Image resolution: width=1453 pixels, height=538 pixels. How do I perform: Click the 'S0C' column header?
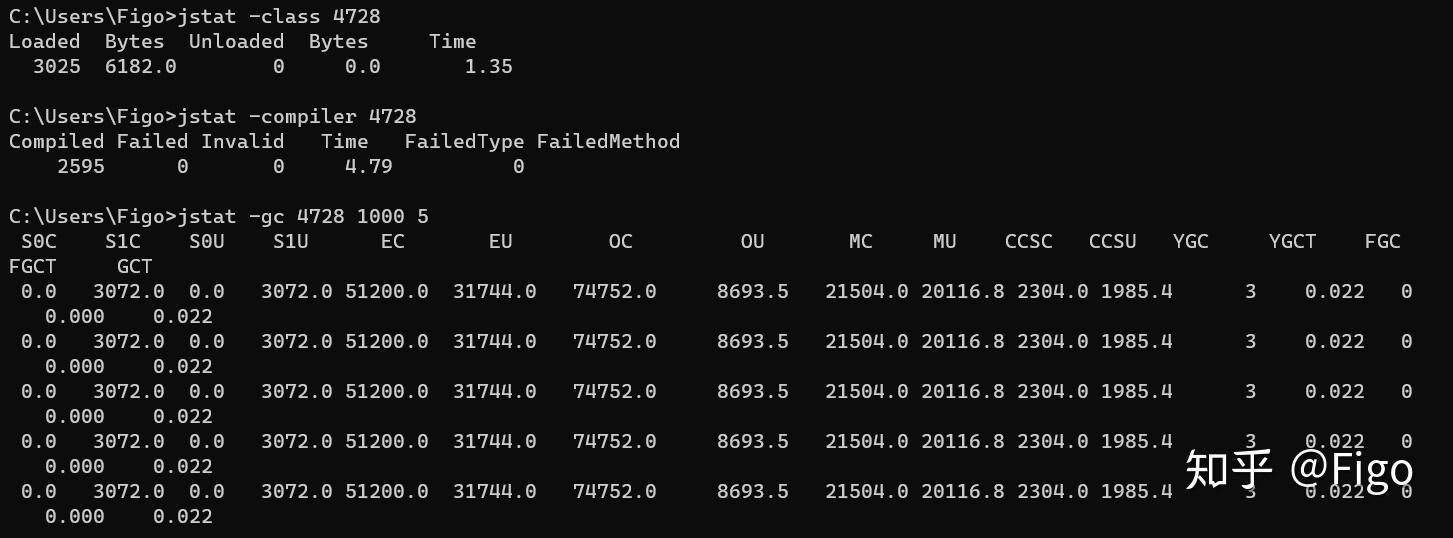tap(39, 242)
